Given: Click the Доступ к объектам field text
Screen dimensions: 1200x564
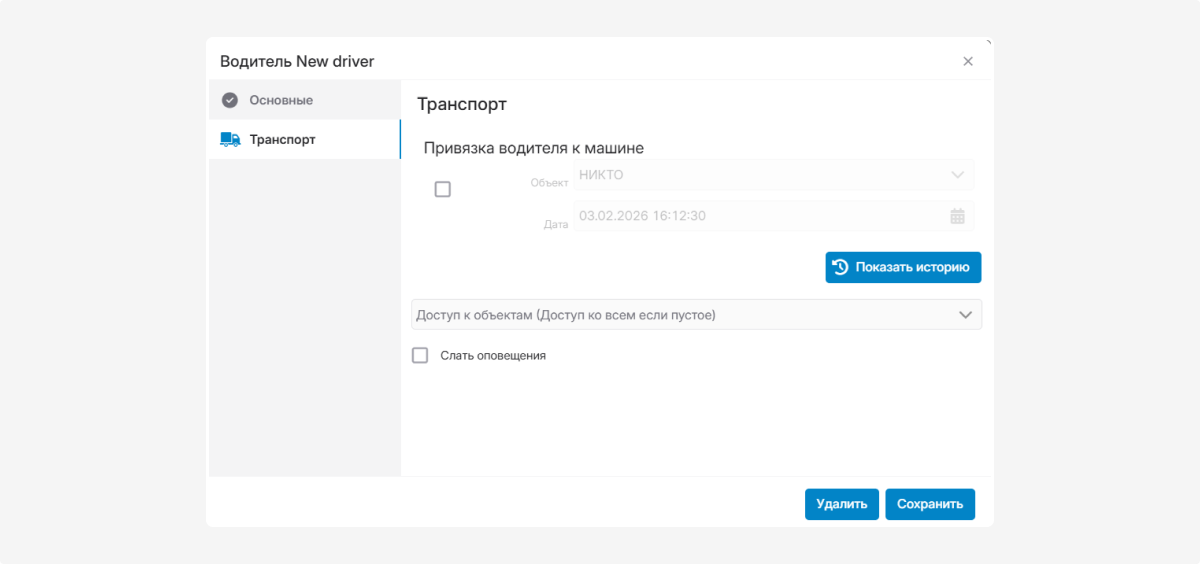Looking at the screenshot, I should point(566,315).
